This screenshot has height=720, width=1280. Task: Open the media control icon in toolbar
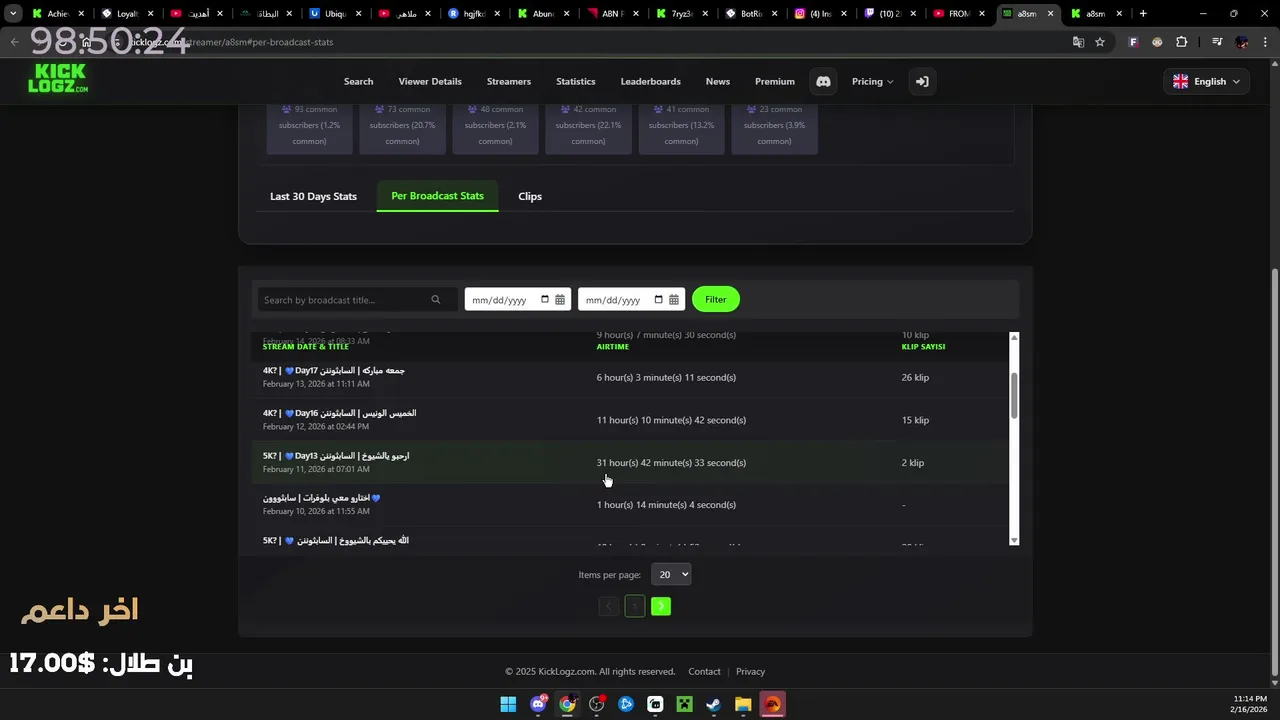[1217, 42]
